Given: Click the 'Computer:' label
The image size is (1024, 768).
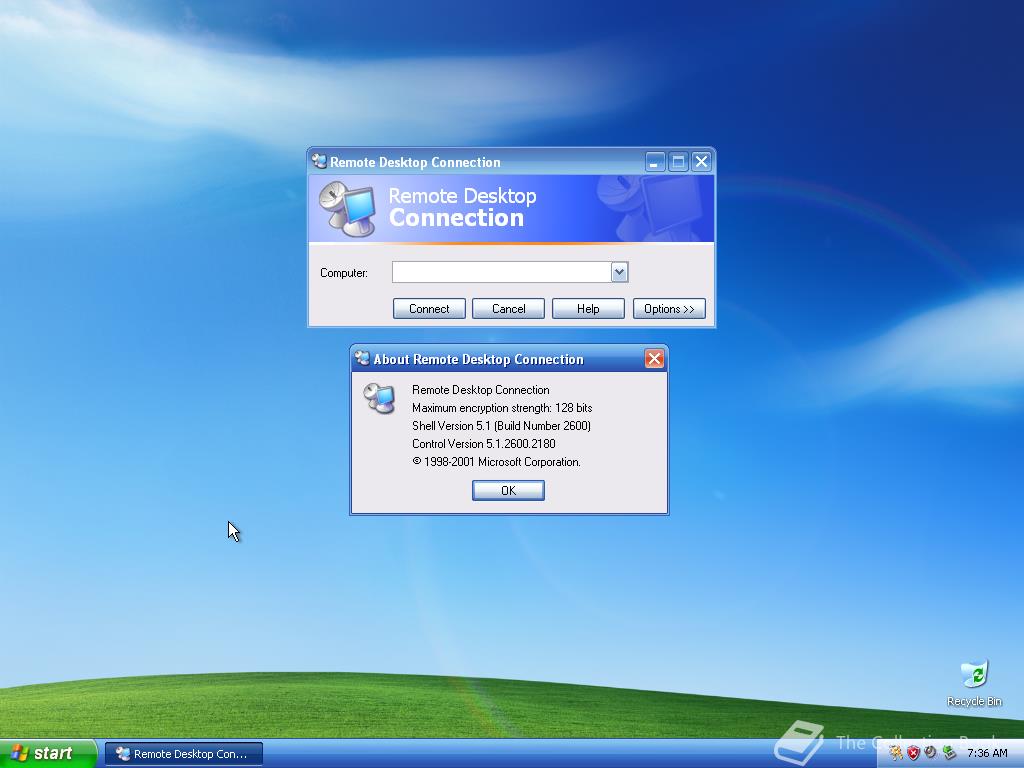Looking at the screenshot, I should pos(344,273).
